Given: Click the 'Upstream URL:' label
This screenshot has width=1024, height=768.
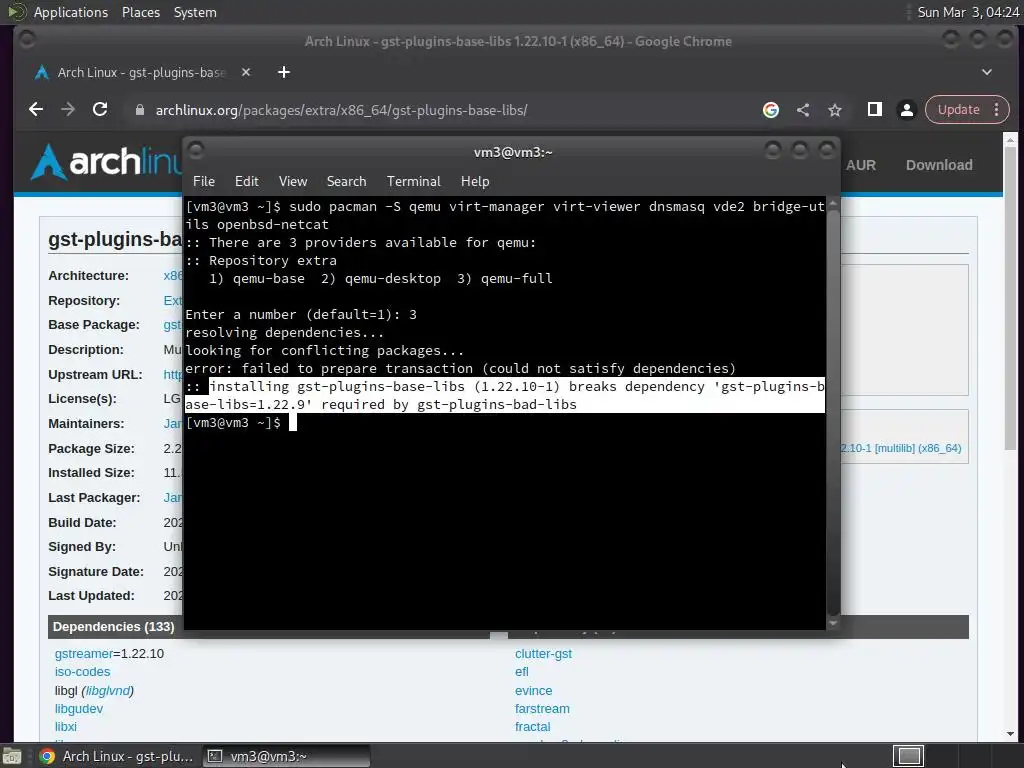Looking at the screenshot, I should tap(95, 375).
